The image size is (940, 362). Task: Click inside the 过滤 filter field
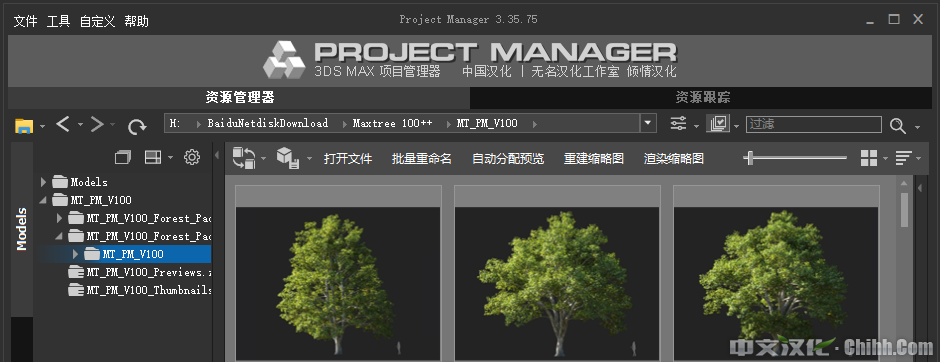[814, 124]
